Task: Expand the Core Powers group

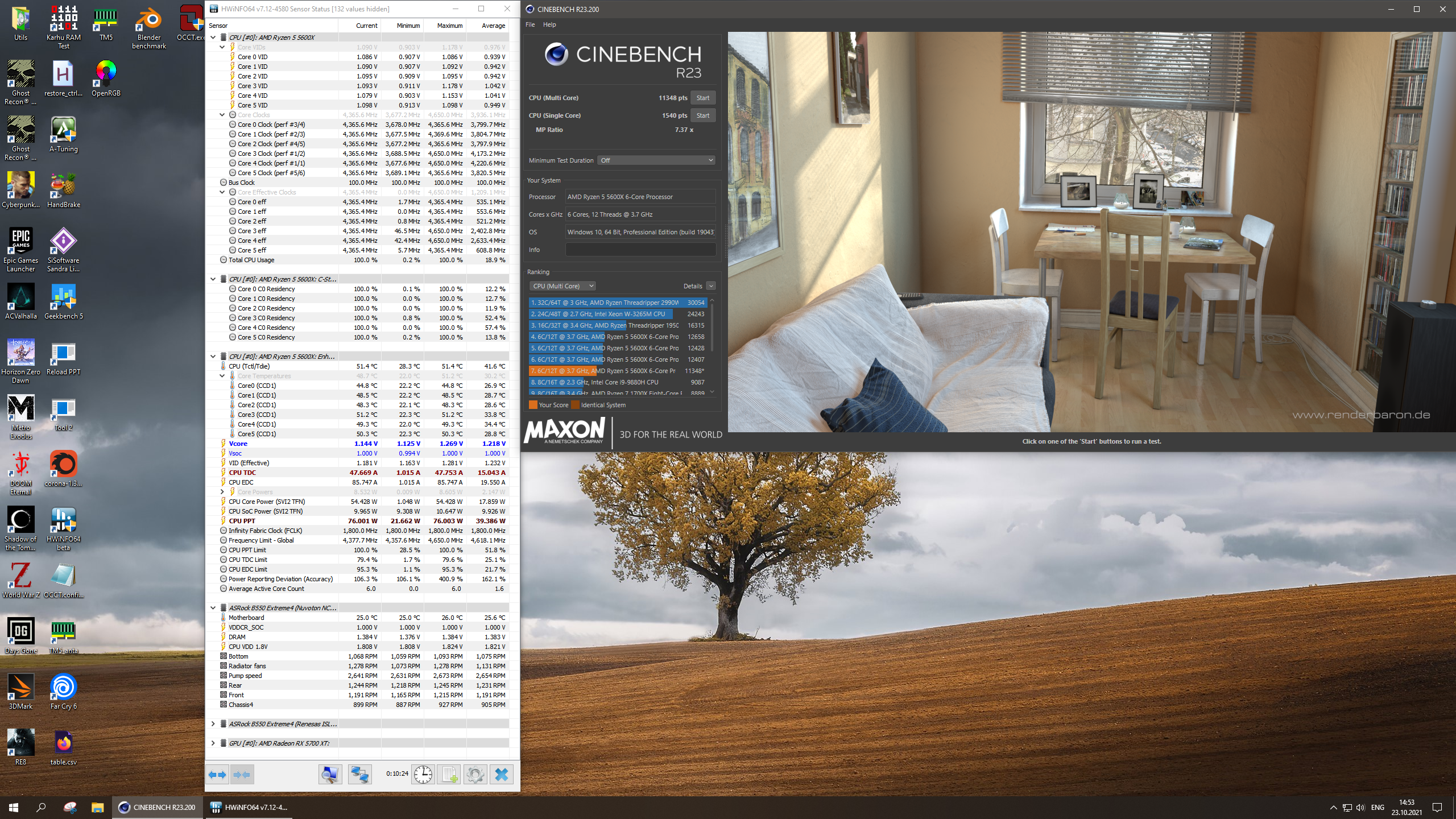Action: pyautogui.click(x=222, y=492)
